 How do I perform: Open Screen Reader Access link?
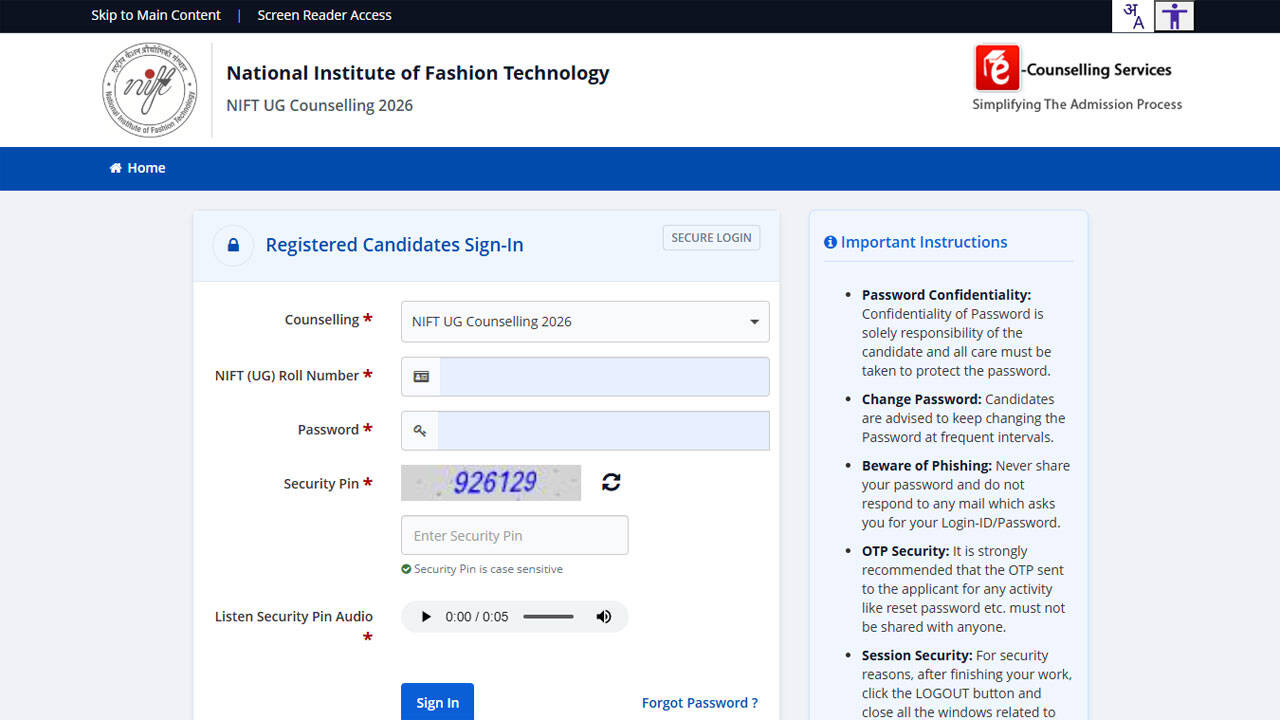click(324, 15)
